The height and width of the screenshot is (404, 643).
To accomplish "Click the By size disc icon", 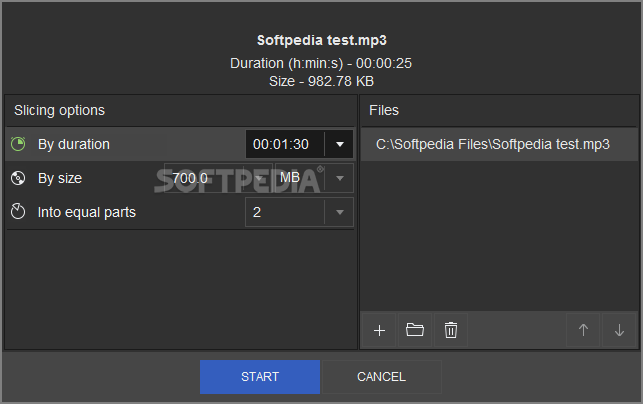I will (18, 178).
